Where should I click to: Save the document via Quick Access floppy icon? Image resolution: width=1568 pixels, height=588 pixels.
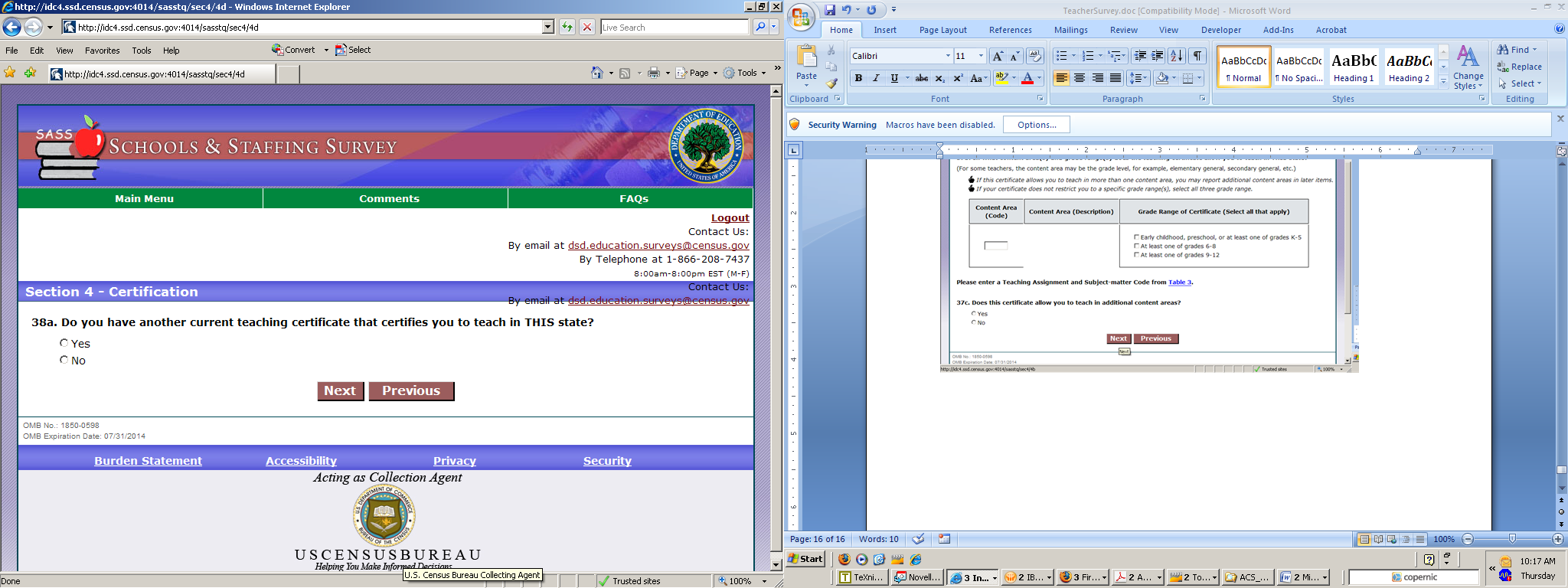[830, 10]
